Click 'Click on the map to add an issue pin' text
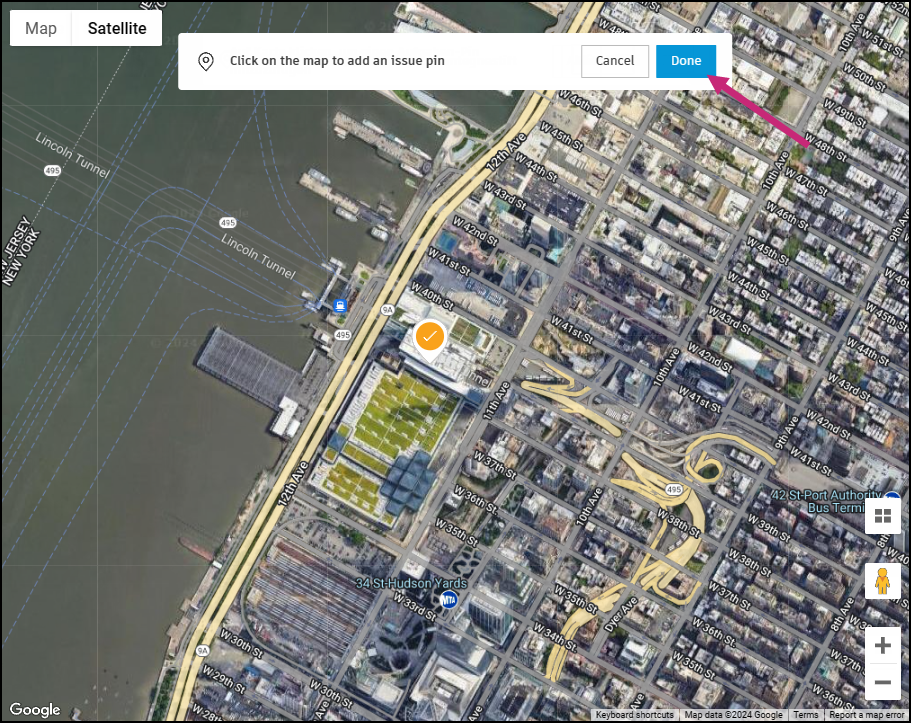 point(337,61)
